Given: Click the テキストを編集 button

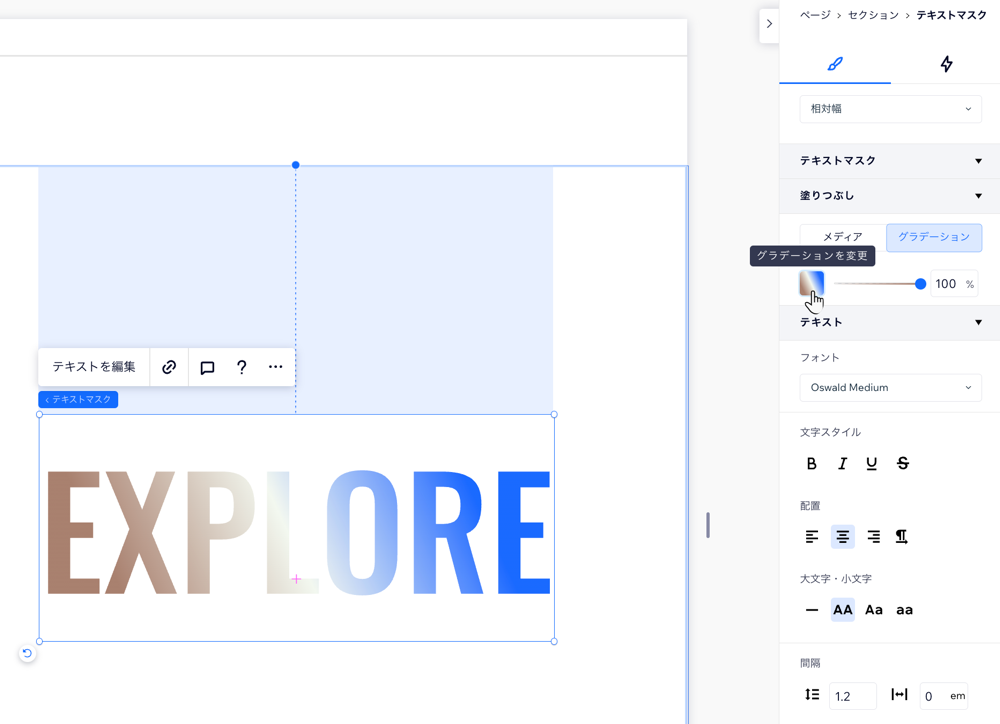Looking at the screenshot, I should click(x=94, y=367).
